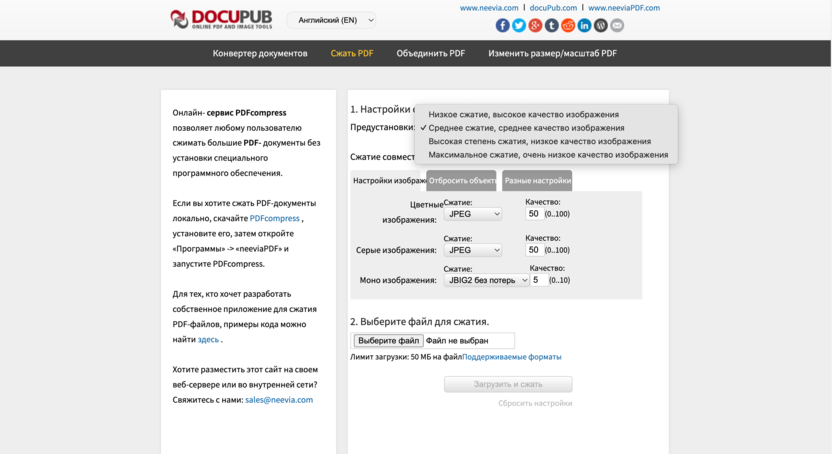The height and width of the screenshot is (454, 832).
Task: Share via the Facebook icon
Action: tap(502, 25)
